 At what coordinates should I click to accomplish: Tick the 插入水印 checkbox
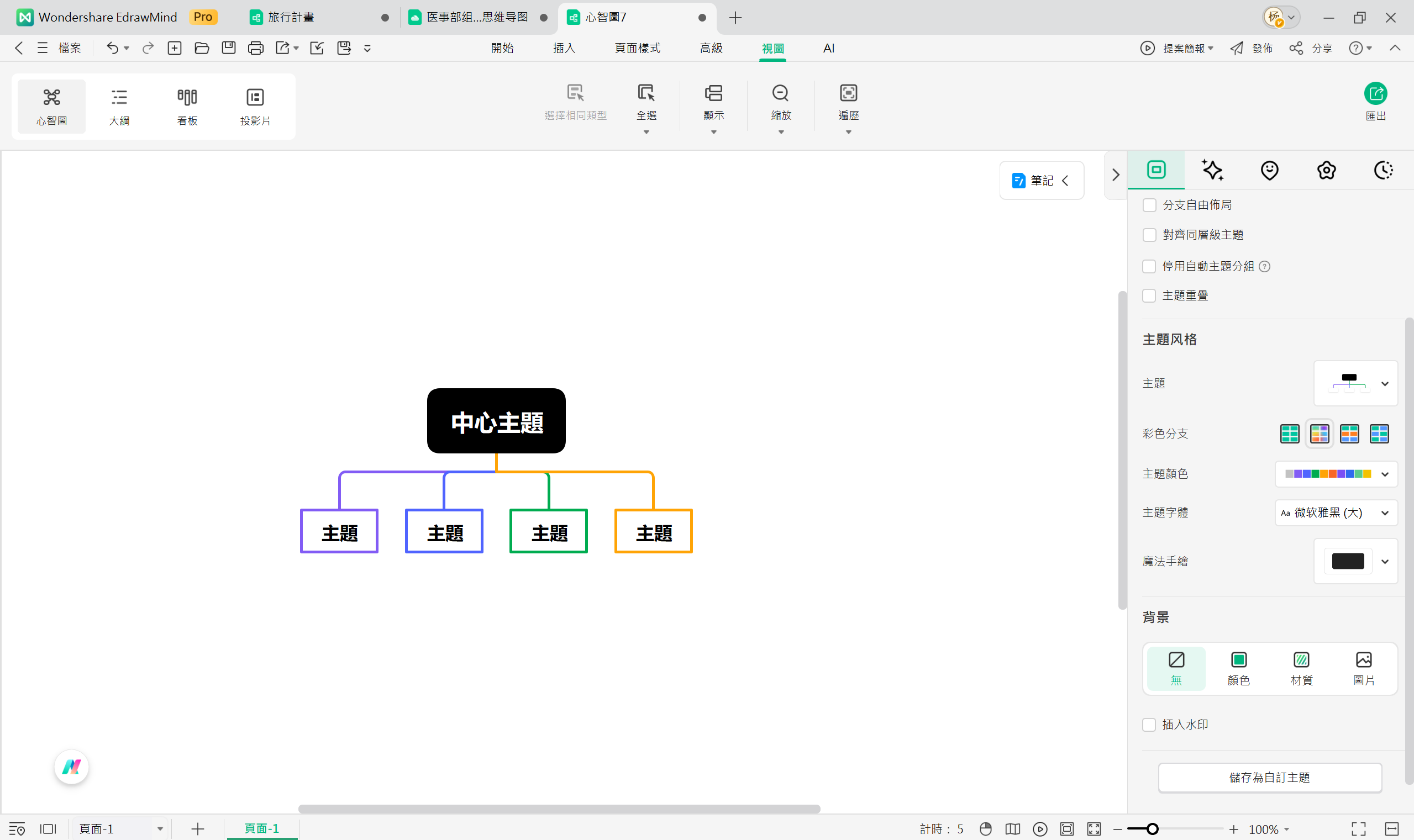[1149, 725]
